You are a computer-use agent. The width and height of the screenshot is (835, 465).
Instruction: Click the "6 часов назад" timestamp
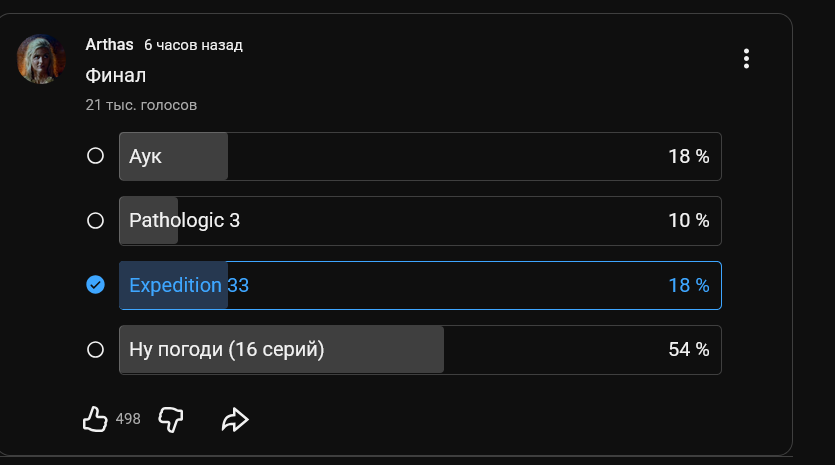(193, 45)
